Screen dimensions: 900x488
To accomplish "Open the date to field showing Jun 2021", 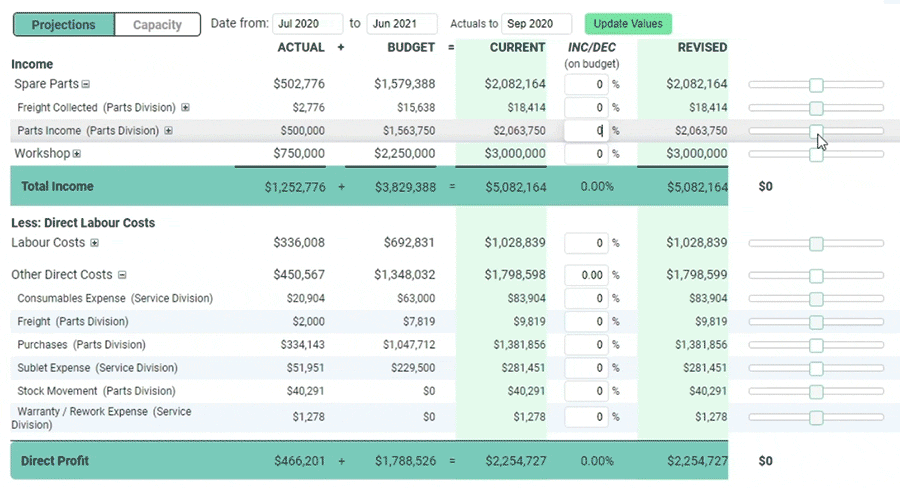I will [x=402, y=24].
